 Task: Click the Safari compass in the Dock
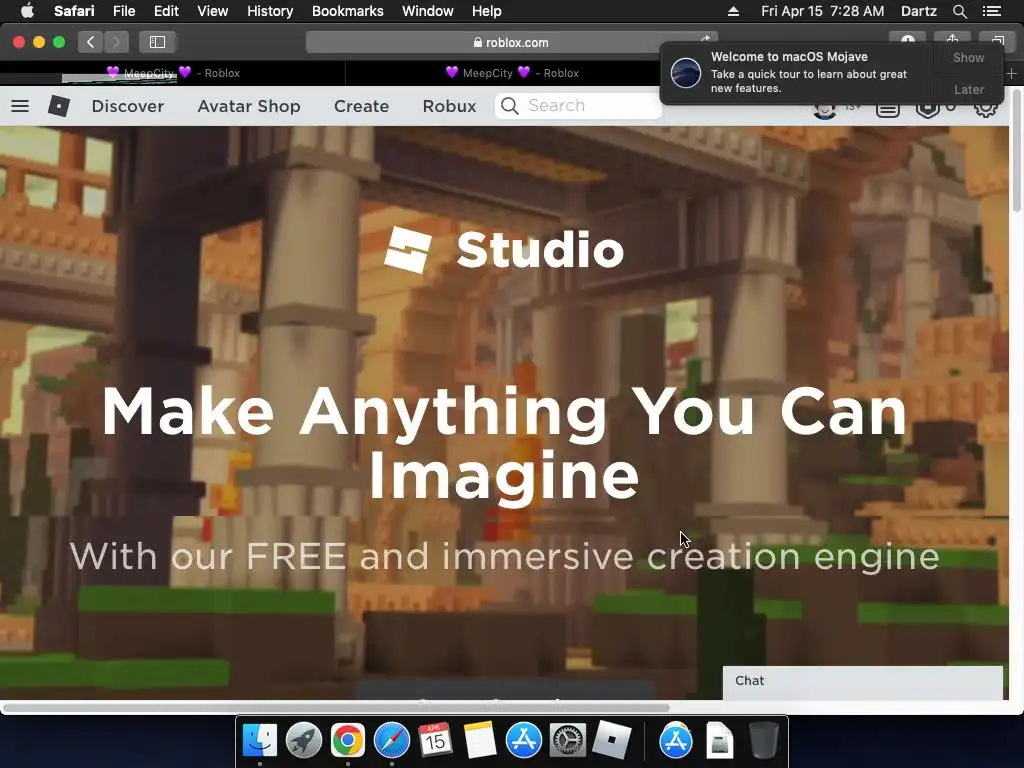tap(392, 741)
